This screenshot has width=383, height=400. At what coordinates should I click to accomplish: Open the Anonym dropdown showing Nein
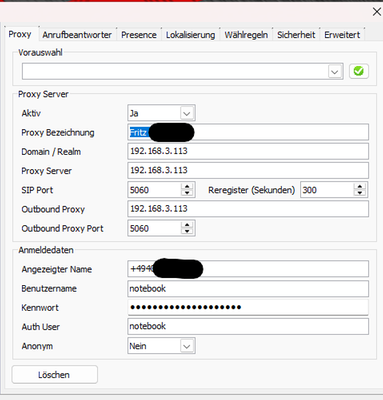click(x=187, y=346)
